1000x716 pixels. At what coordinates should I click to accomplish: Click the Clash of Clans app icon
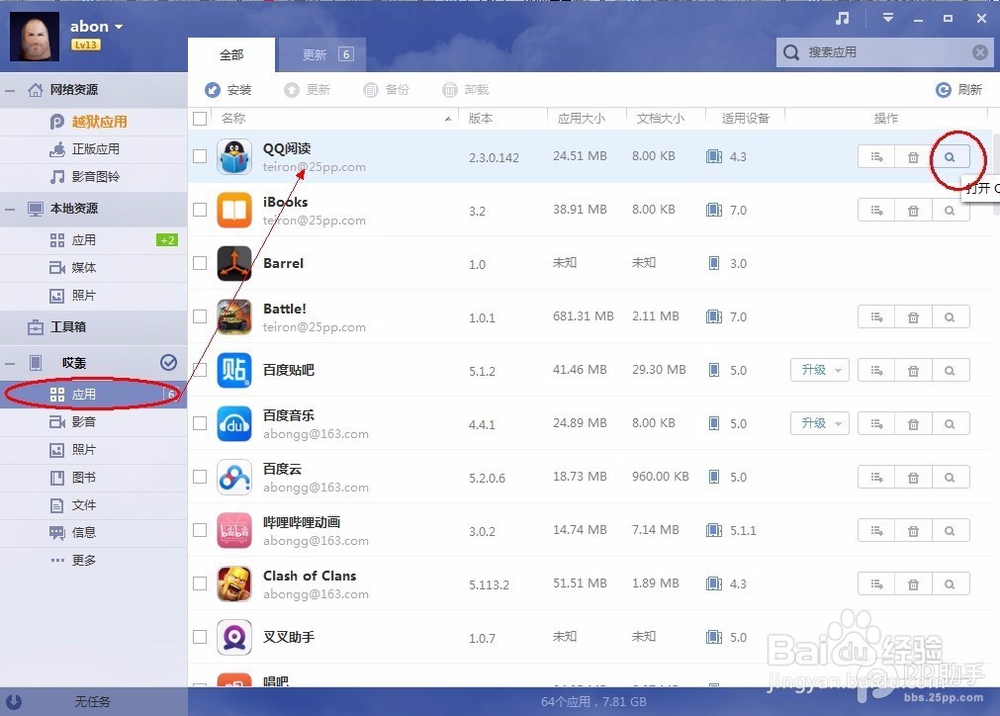234,584
